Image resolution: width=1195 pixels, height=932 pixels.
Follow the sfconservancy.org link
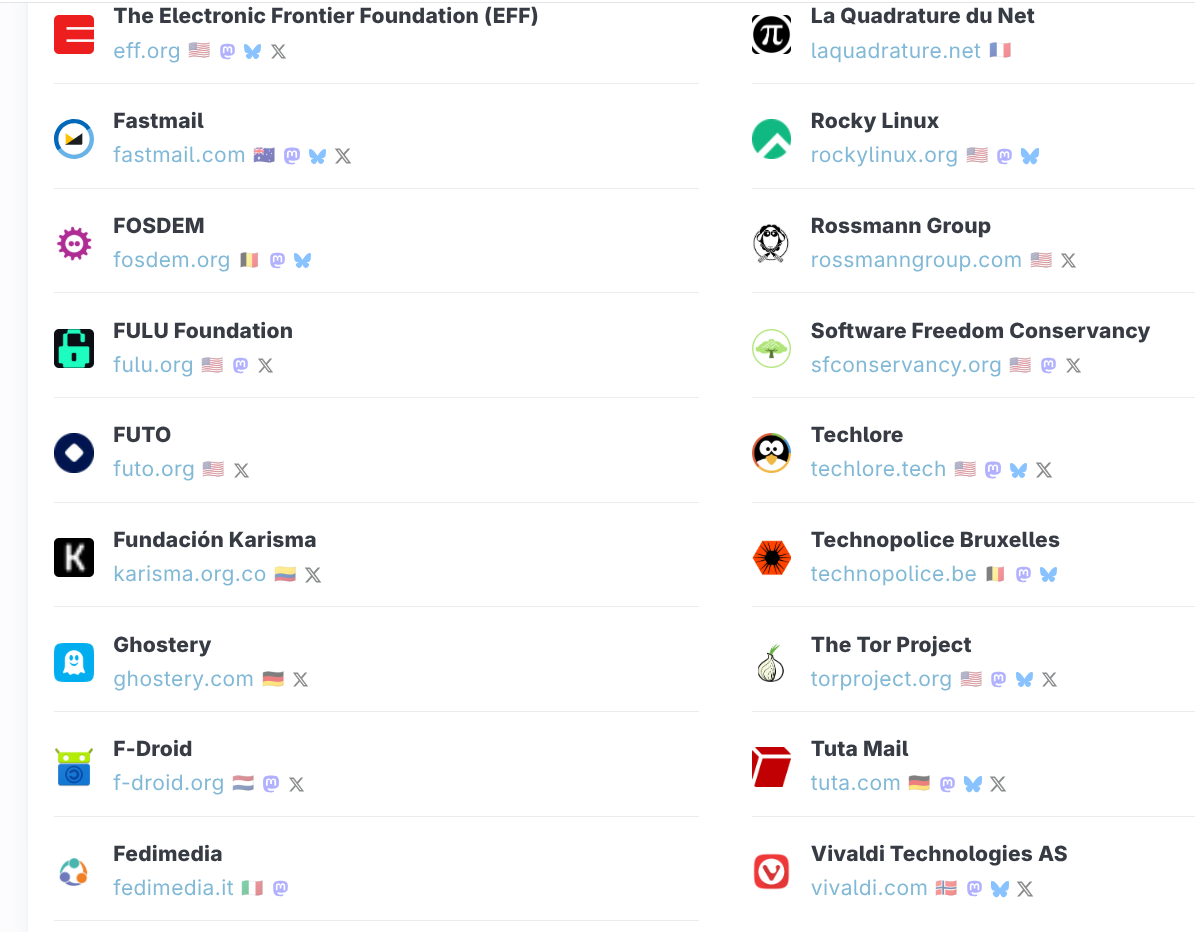coord(905,365)
